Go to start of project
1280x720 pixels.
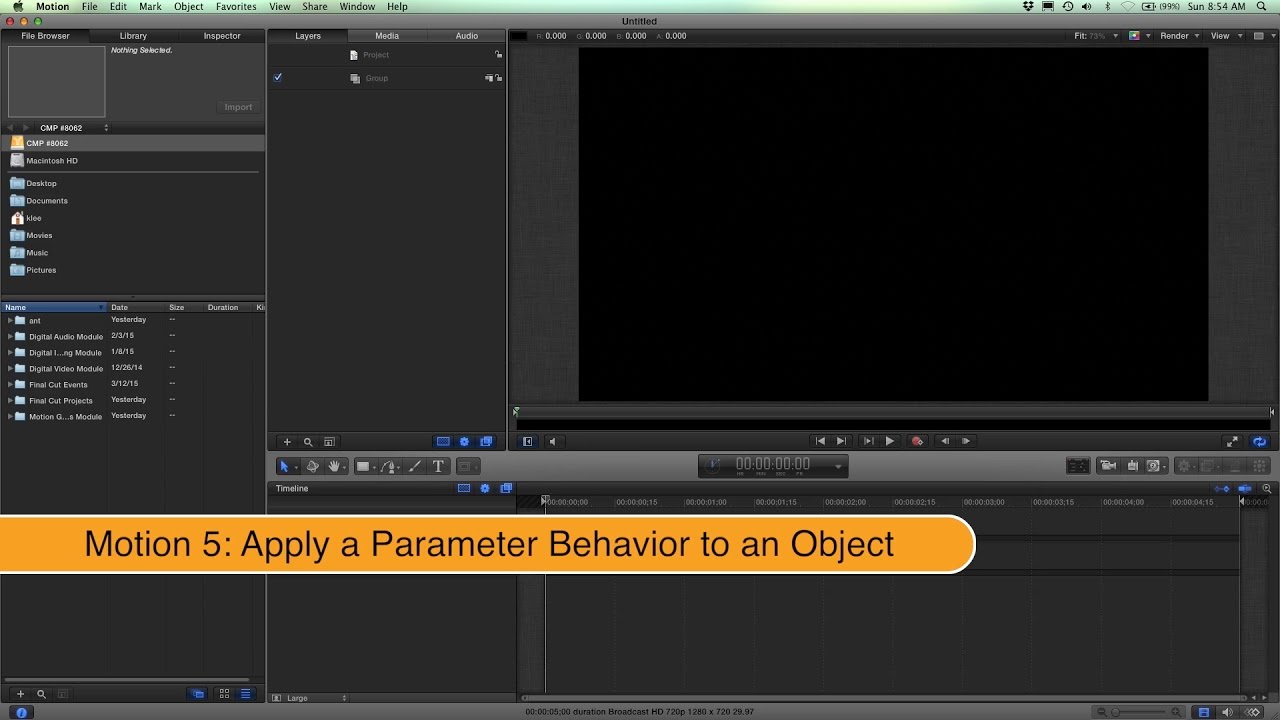(820, 441)
